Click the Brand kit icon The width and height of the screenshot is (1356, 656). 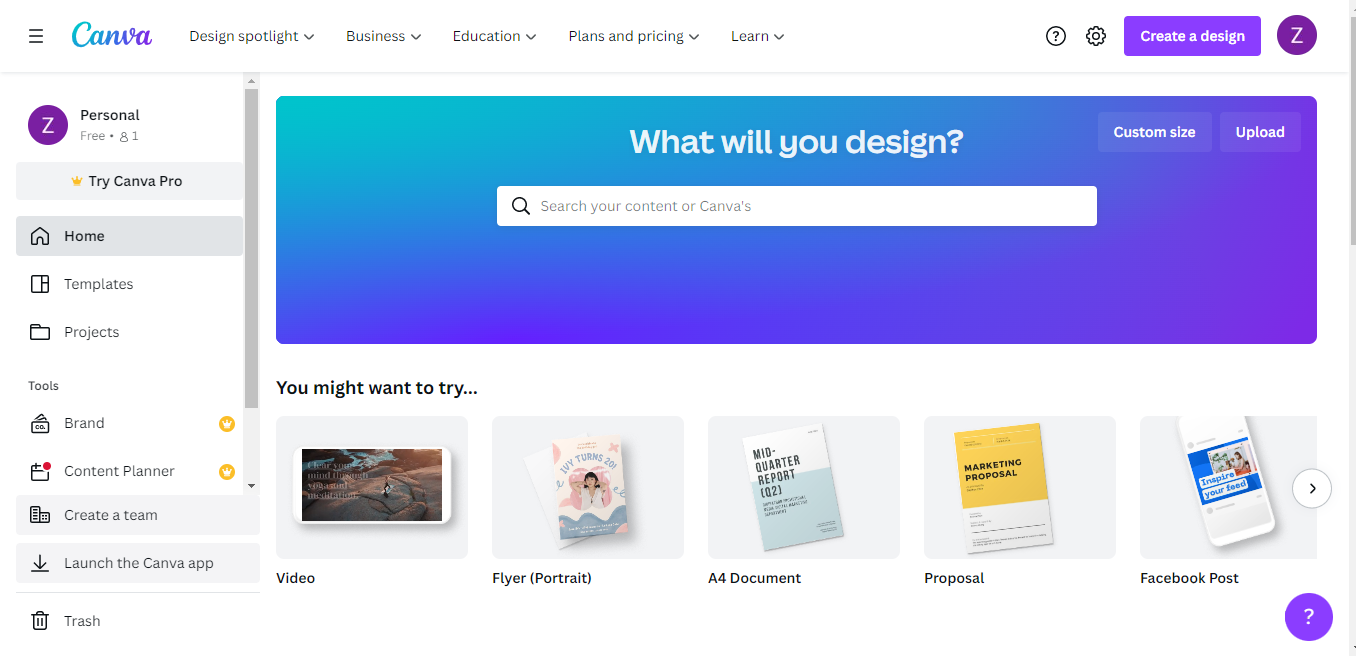pyautogui.click(x=40, y=423)
